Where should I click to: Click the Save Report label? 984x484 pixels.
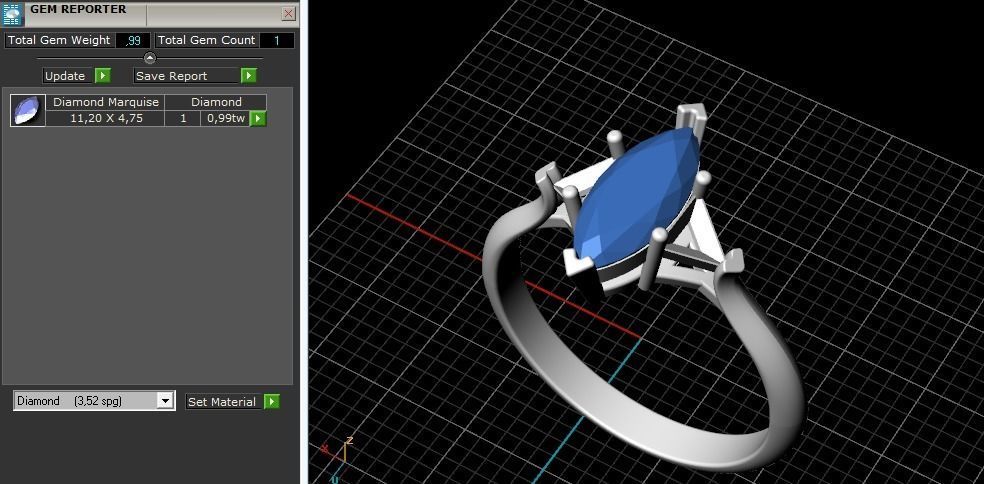tap(186, 76)
